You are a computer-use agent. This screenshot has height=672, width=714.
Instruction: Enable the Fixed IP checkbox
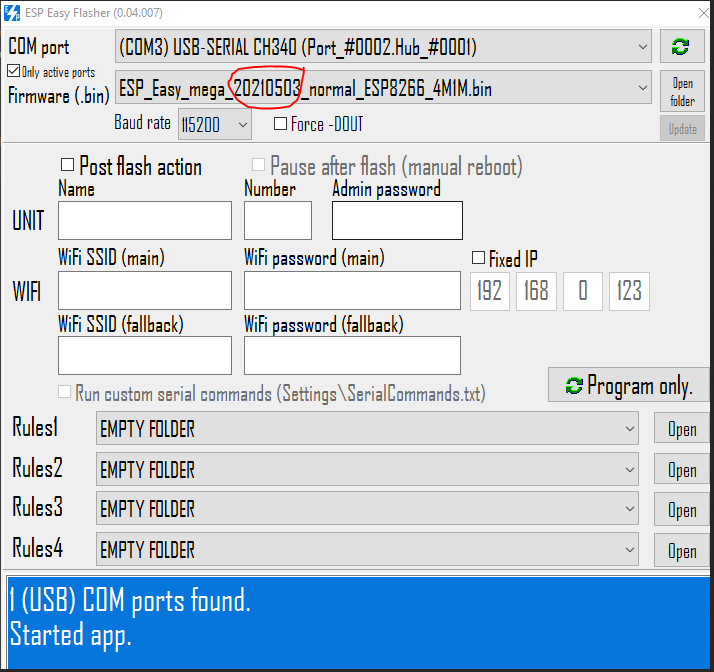click(x=478, y=258)
